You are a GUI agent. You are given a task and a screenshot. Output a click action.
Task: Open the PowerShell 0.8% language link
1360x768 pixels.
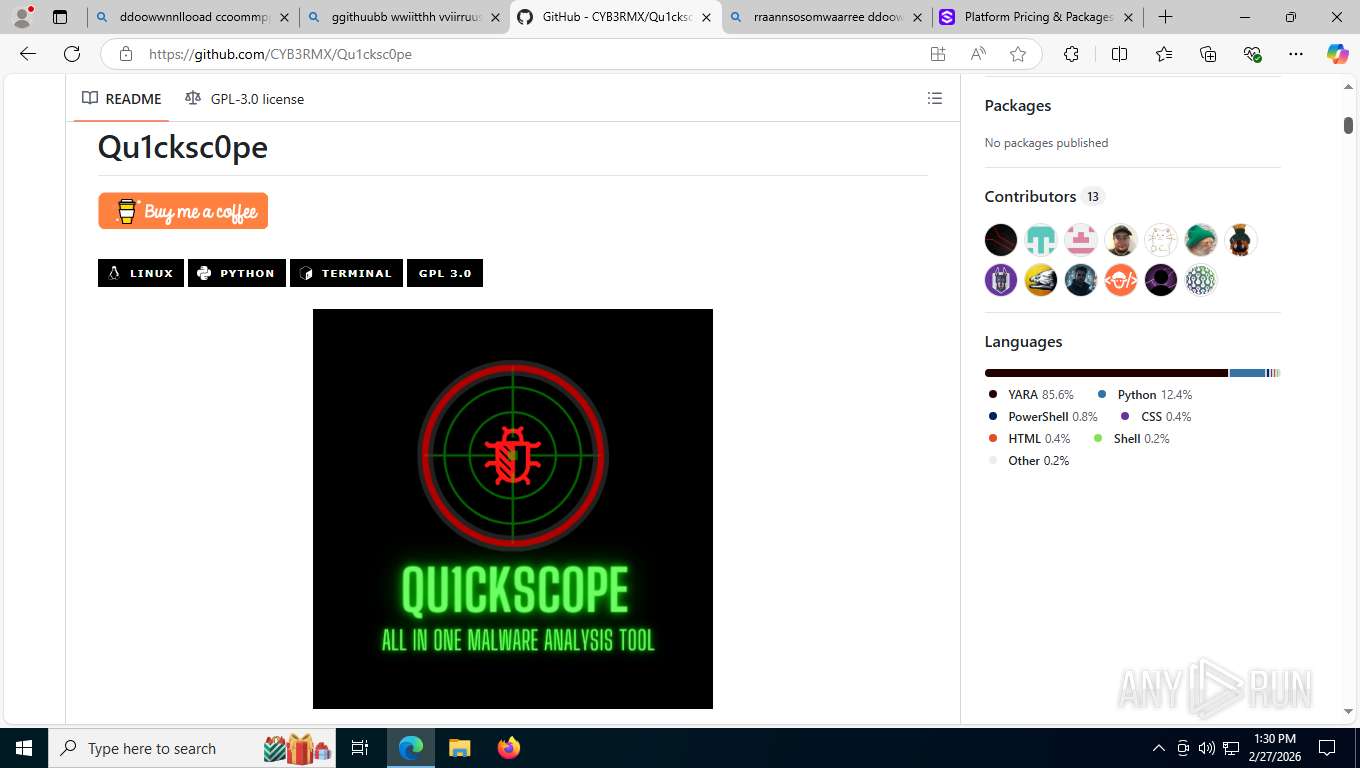click(x=1042, y=417)
